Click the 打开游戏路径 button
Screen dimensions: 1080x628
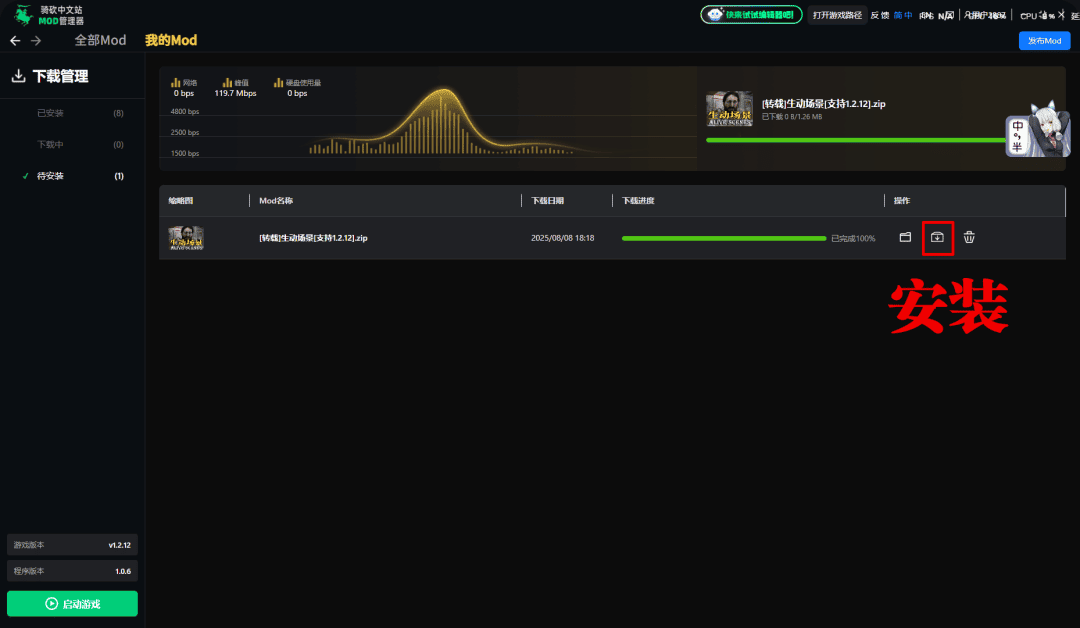point(837,15)
